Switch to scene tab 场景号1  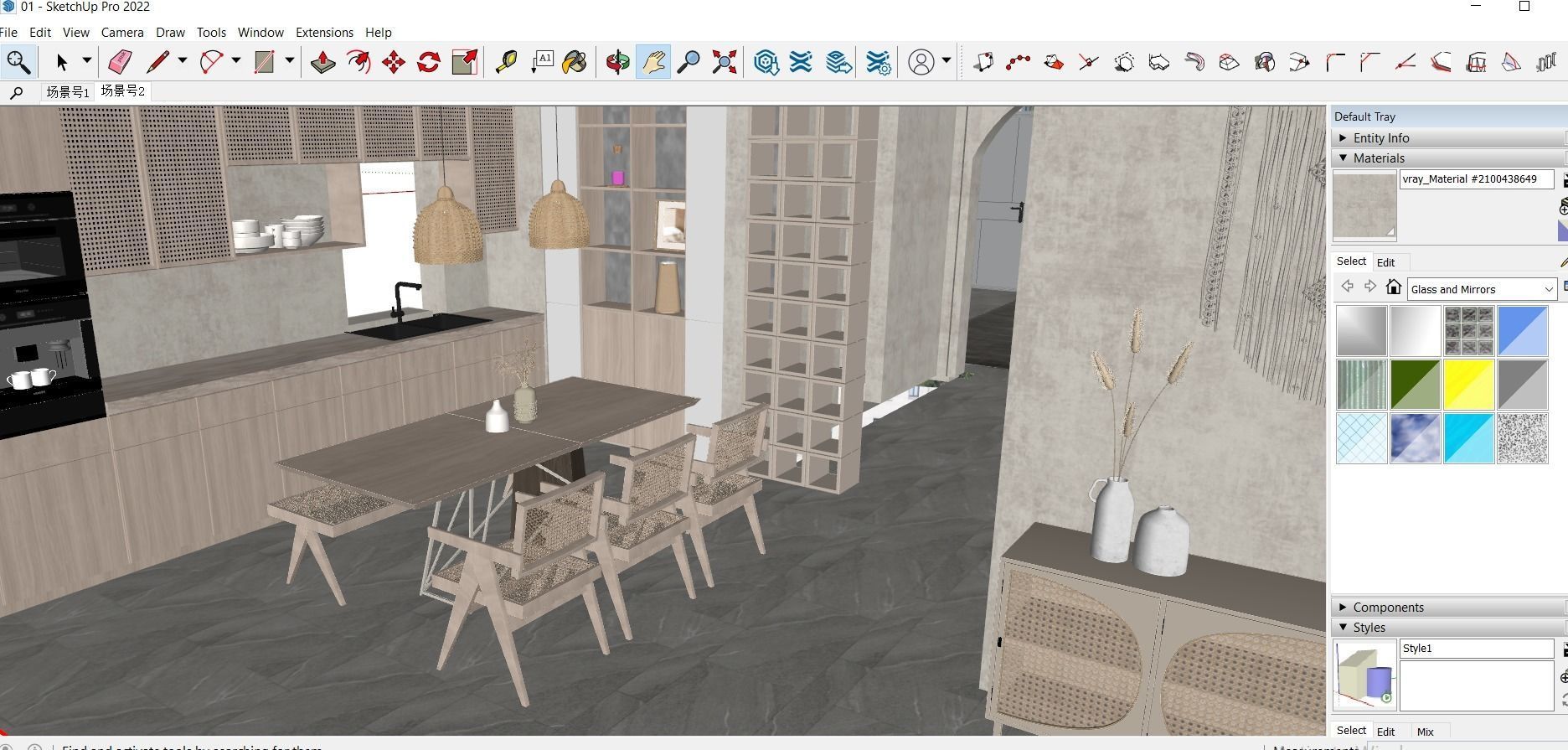pyautogui.click(x=67, y=92)
